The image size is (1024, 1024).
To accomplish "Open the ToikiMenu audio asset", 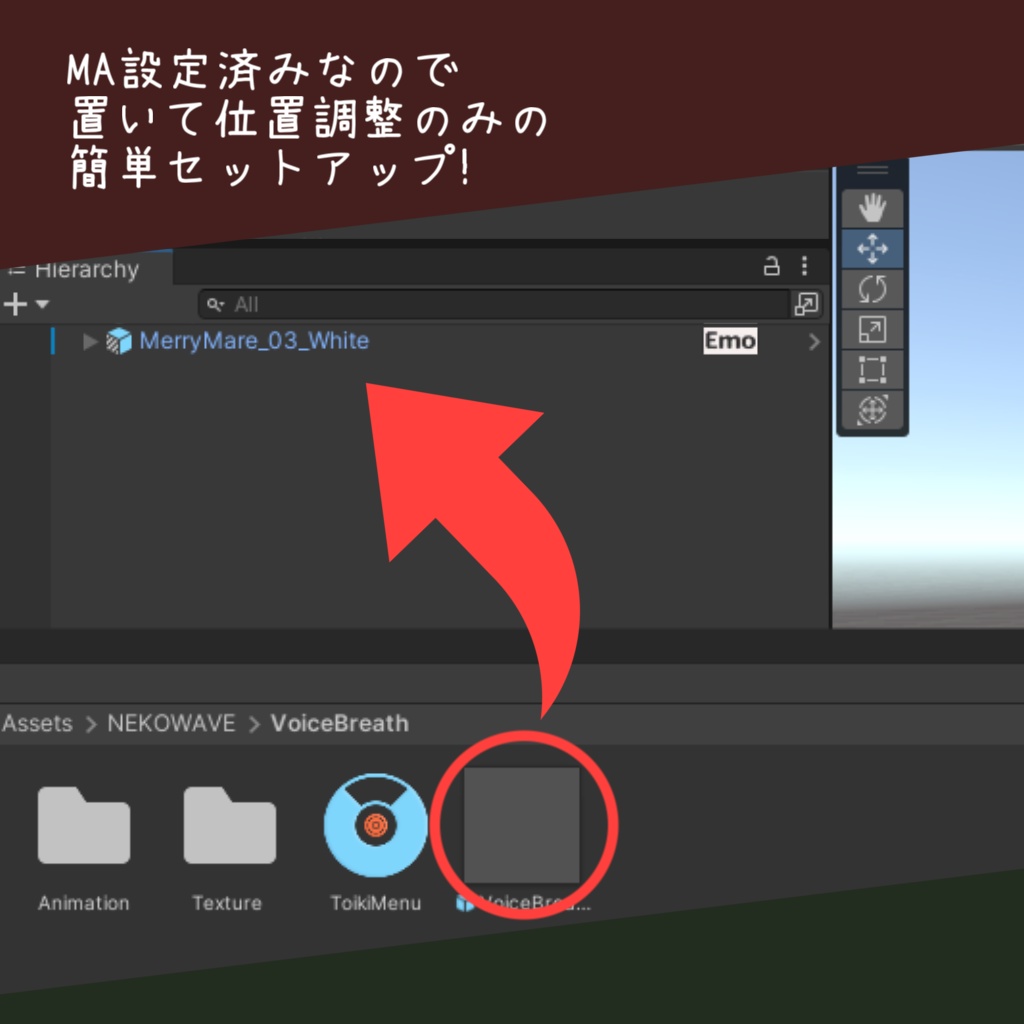I will pyautogui.click(x=376, y=823).
